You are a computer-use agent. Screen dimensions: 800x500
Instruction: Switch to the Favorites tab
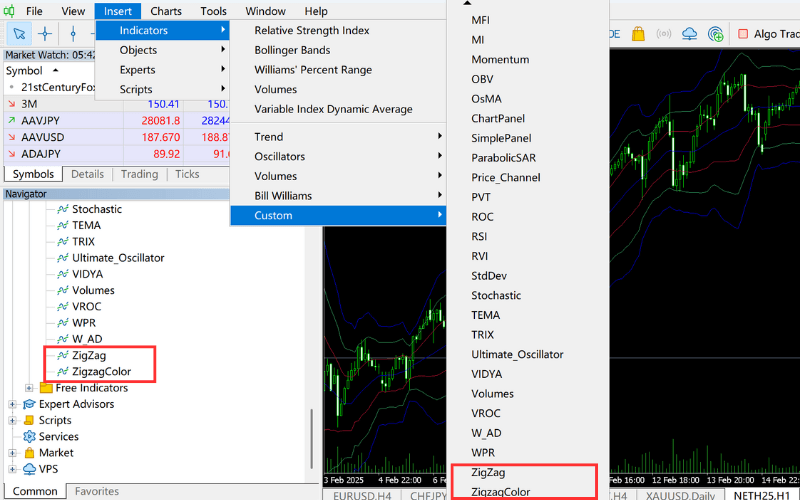pyautogui.click(x=96, y=491)
